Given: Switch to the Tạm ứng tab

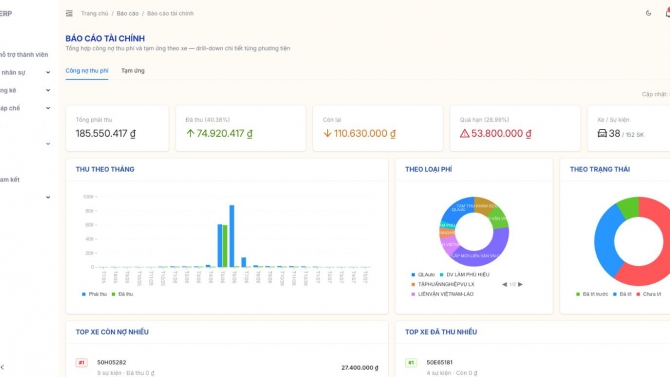Looking at the screenshot, I should [x=133, y=71].
